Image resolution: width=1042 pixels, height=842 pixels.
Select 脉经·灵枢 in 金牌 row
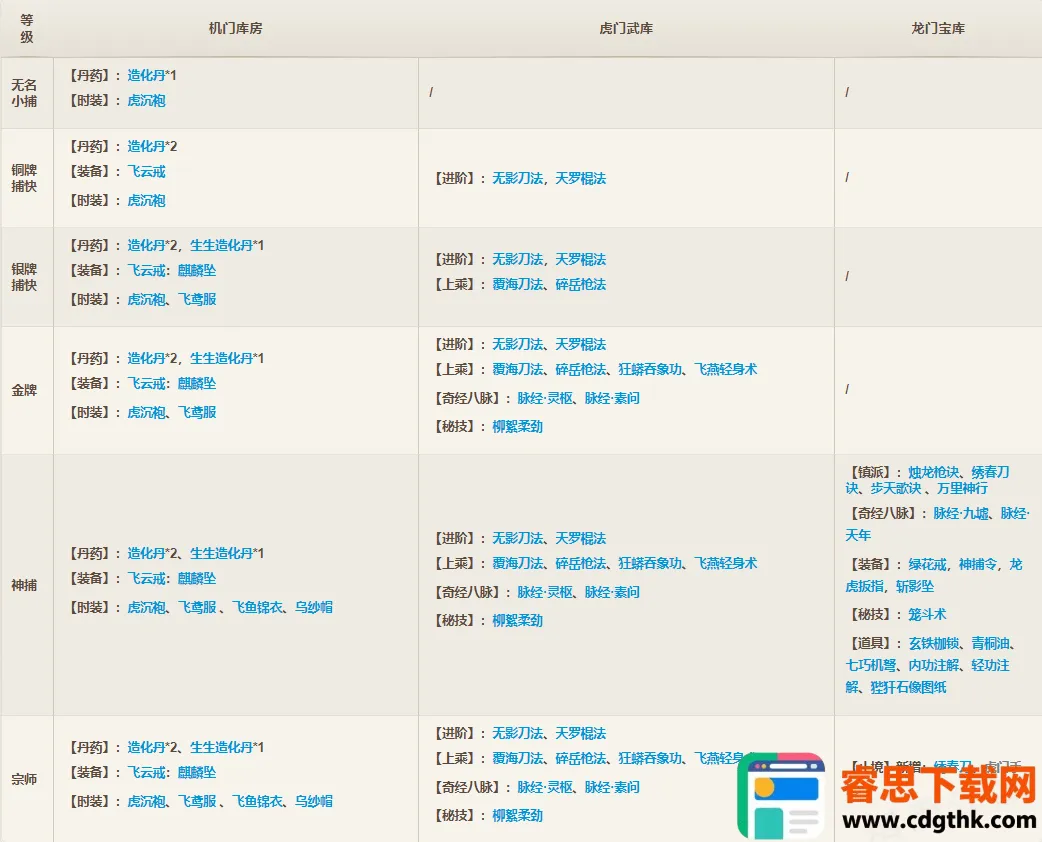click(x=545, y=399)
